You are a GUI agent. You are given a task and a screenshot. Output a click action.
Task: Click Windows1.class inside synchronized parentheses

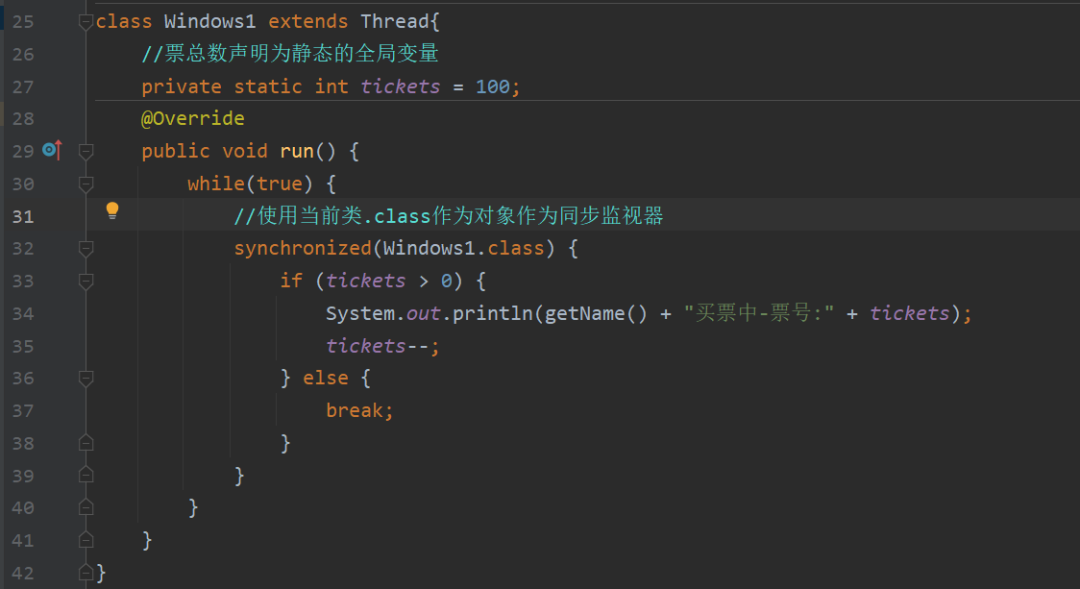[x=464, y=248]
